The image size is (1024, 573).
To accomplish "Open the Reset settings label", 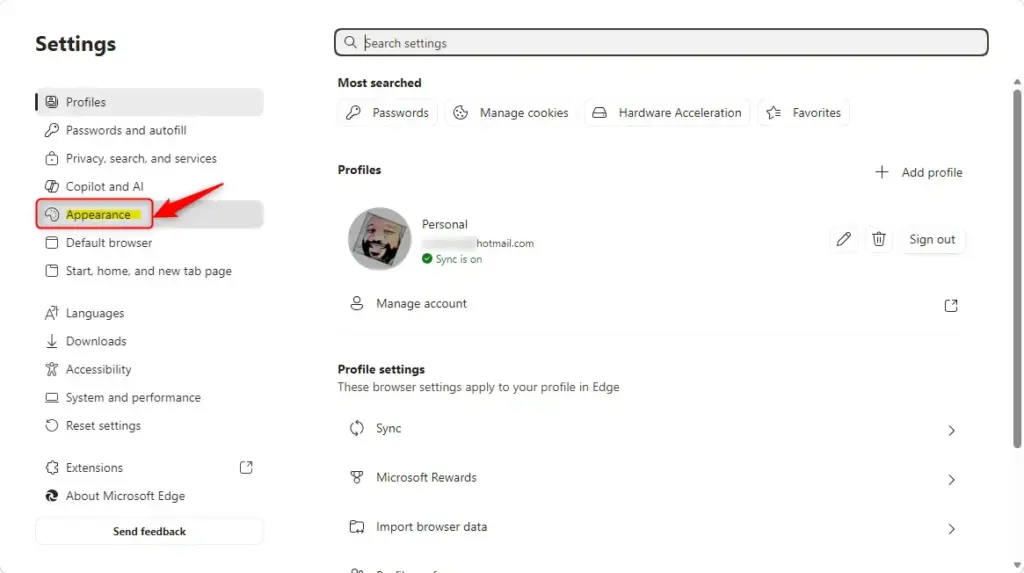I will [103, 425].
